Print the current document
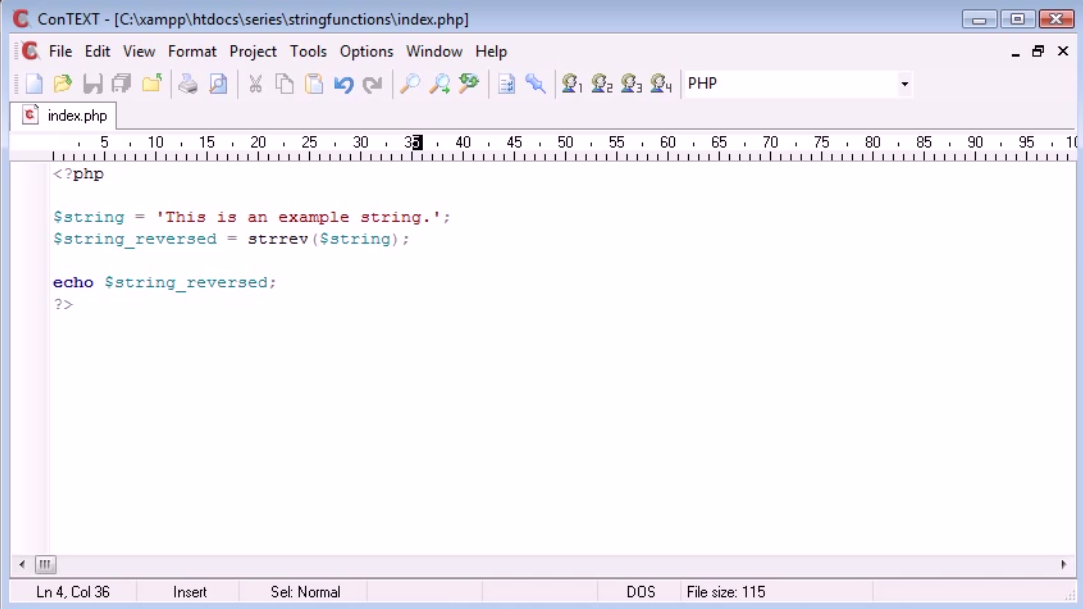This screenshot has width=1083, height=609. [x=186, y=83]
